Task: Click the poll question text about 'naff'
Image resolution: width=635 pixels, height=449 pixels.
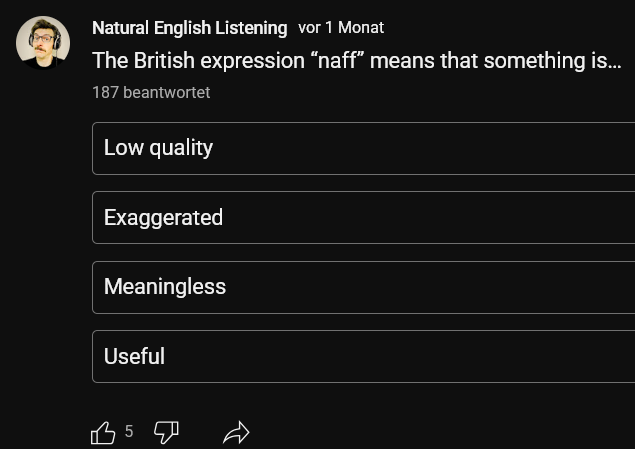Action: point(356,60)
